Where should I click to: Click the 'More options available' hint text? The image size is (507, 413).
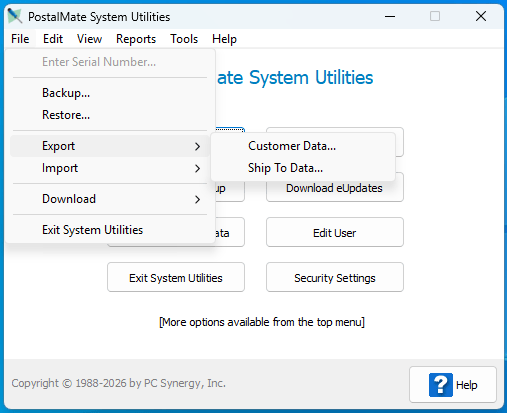262,322
